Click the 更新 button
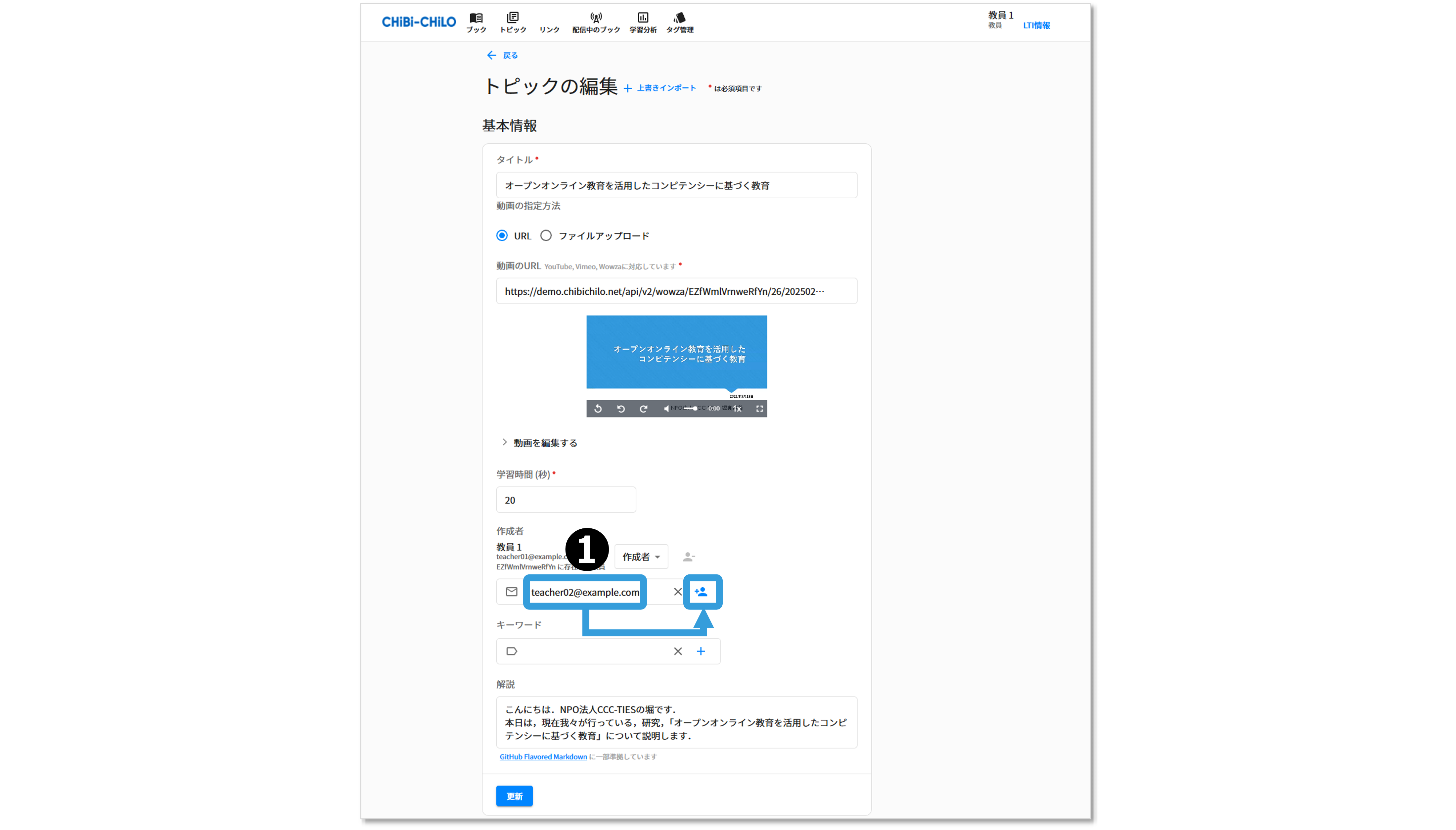Screen dimensions: 1456x830 (514, 796)
